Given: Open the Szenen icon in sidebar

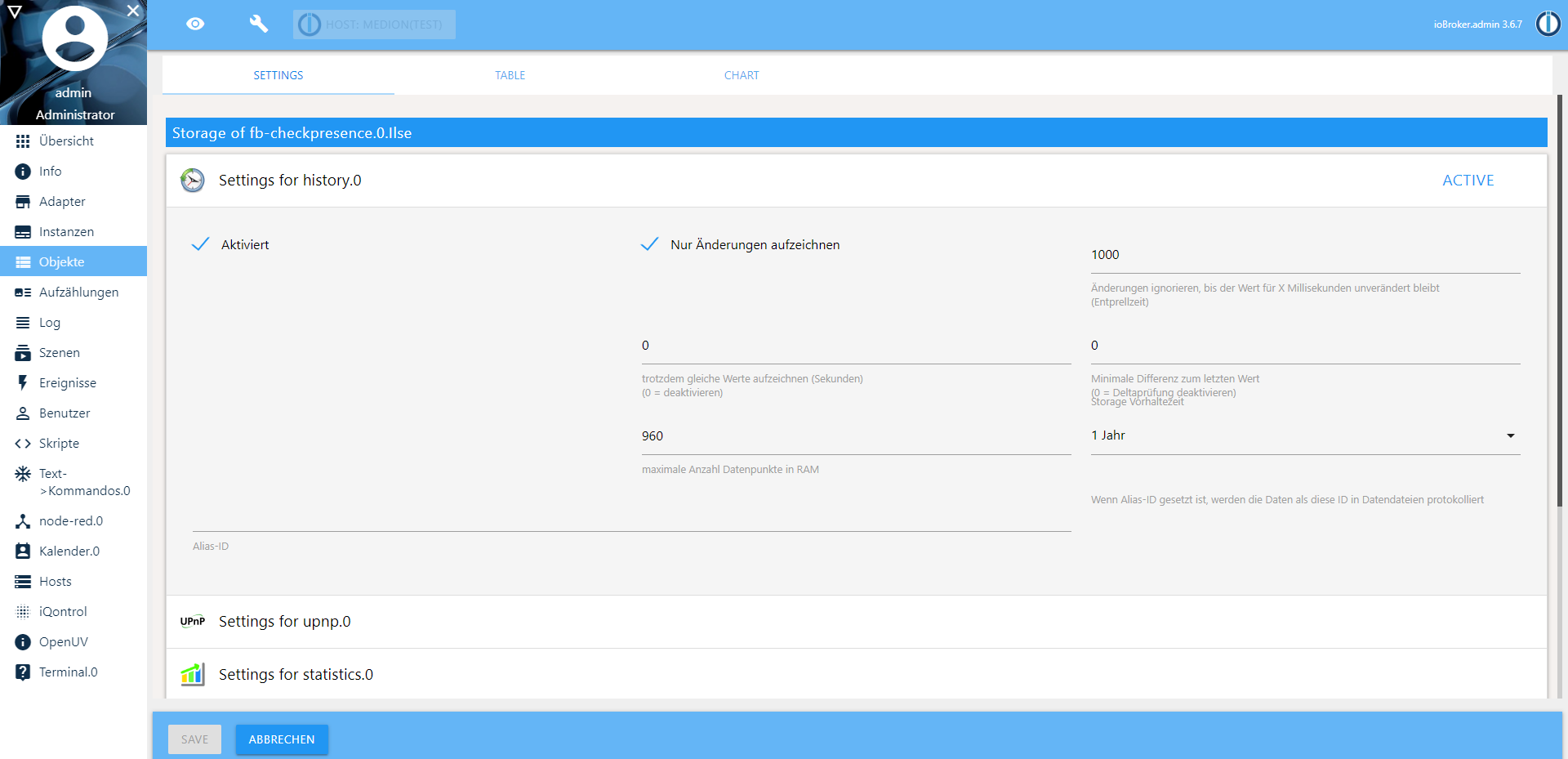Looking at the screenshot, I should pos(23,353).
